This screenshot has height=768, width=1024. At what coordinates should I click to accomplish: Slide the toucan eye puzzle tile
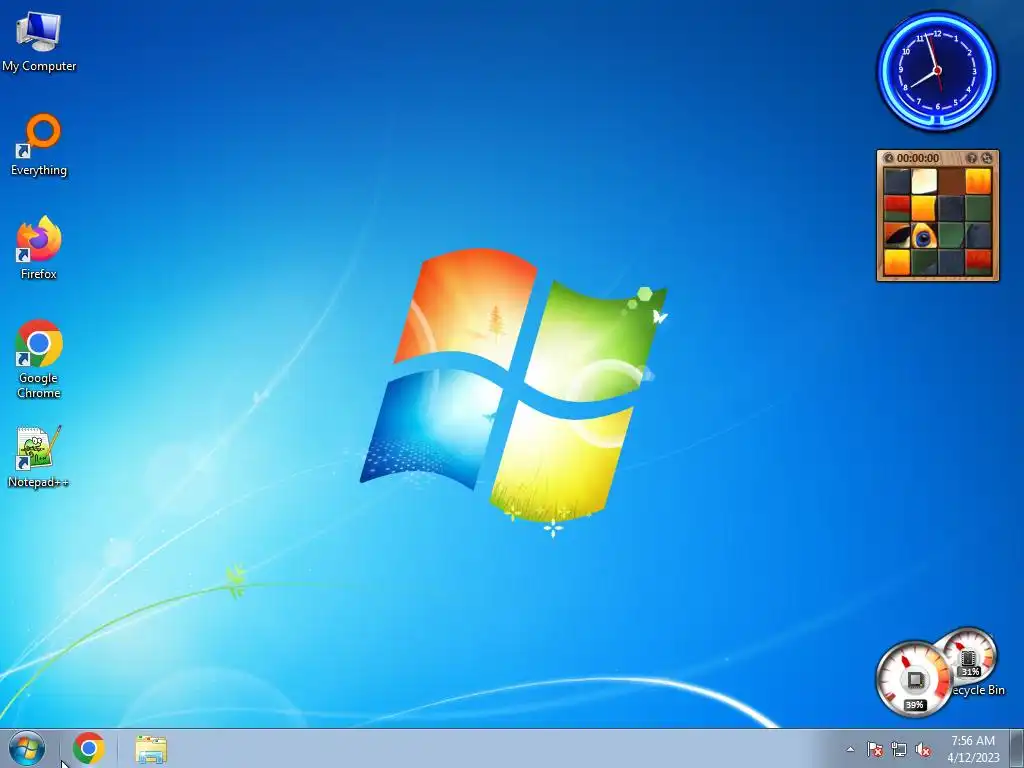click(x=923, y=236)
